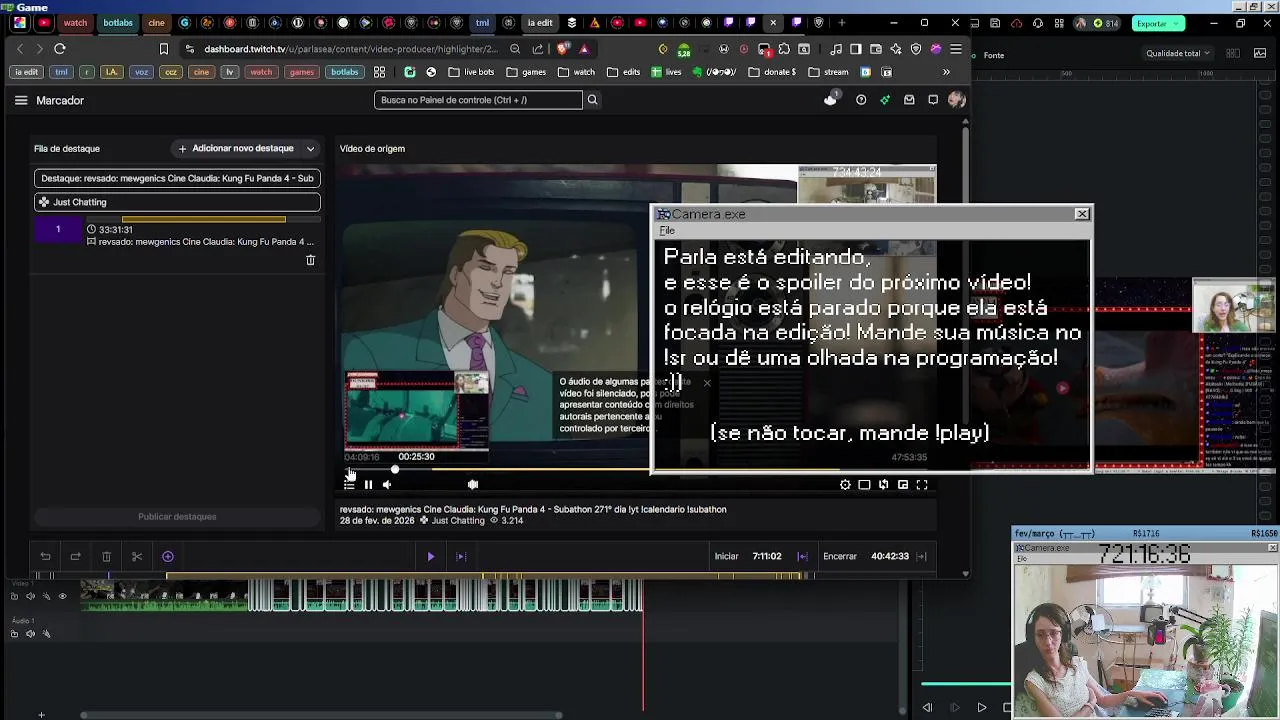Screen dimensions: 1280x720
Task: Open Brave Shields lion icon
Action: tap(563, 49)
